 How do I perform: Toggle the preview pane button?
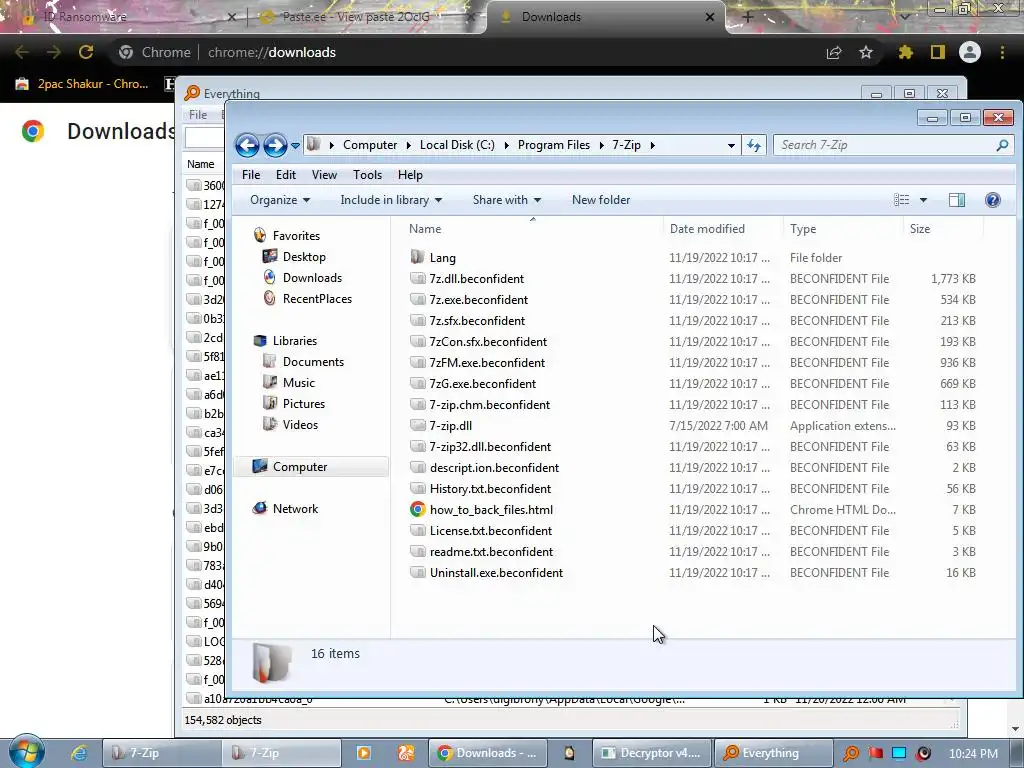[x=957, y=200]
